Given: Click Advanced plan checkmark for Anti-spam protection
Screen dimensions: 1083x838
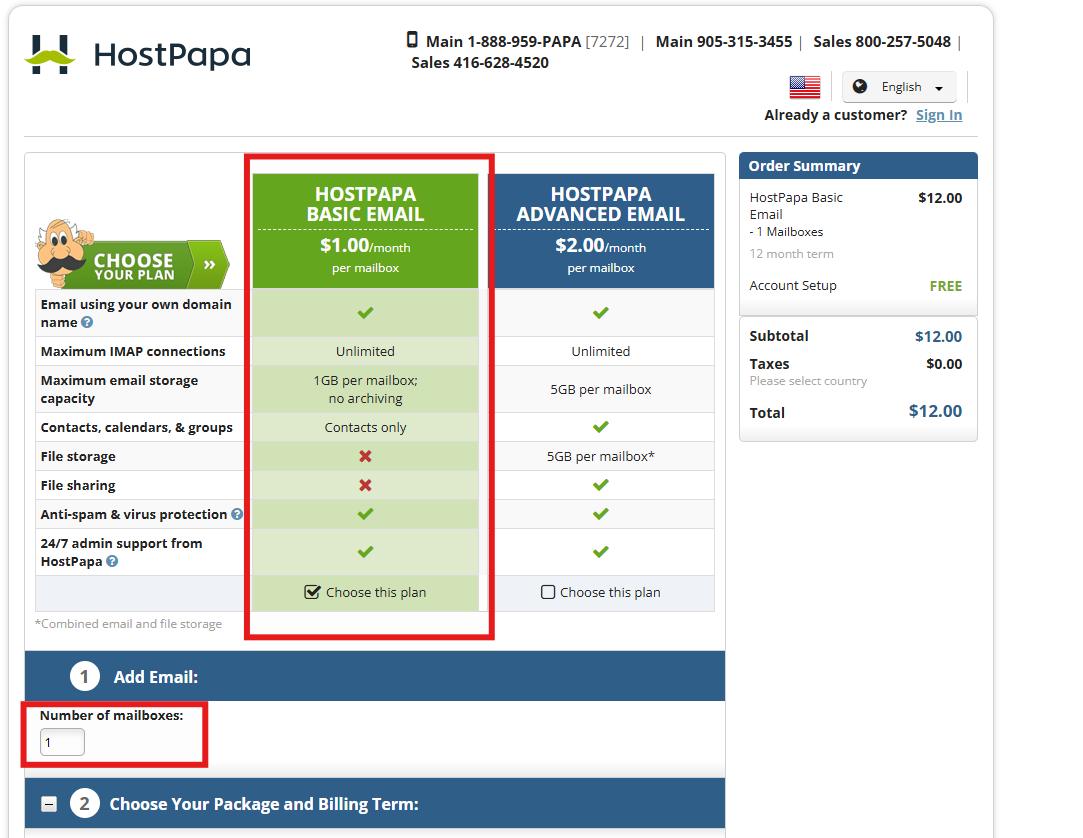Looking at the screenshot, I should coord(601,514).
